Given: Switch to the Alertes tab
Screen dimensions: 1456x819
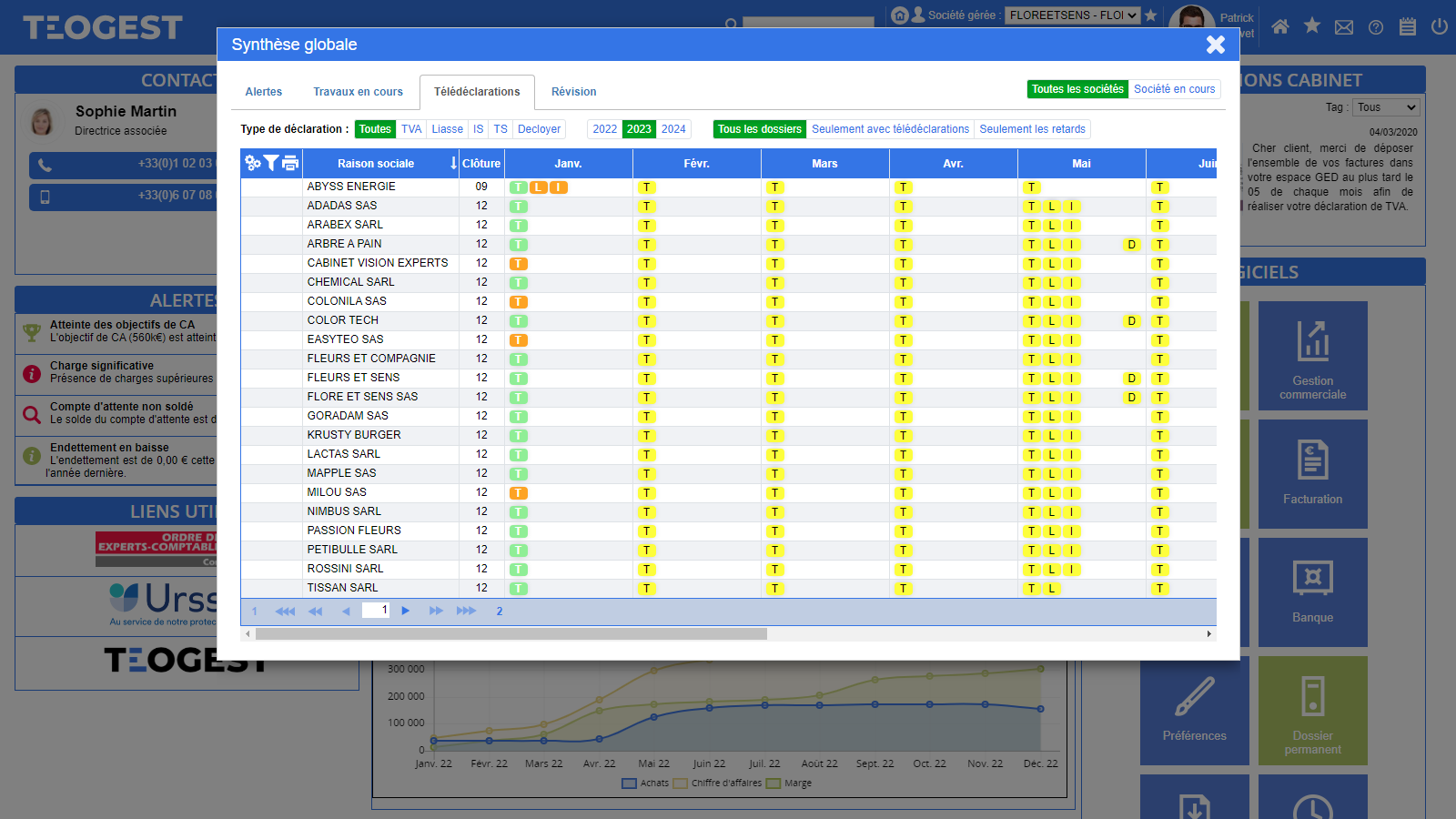Looking at the screenshot, I should click(264, 92).
